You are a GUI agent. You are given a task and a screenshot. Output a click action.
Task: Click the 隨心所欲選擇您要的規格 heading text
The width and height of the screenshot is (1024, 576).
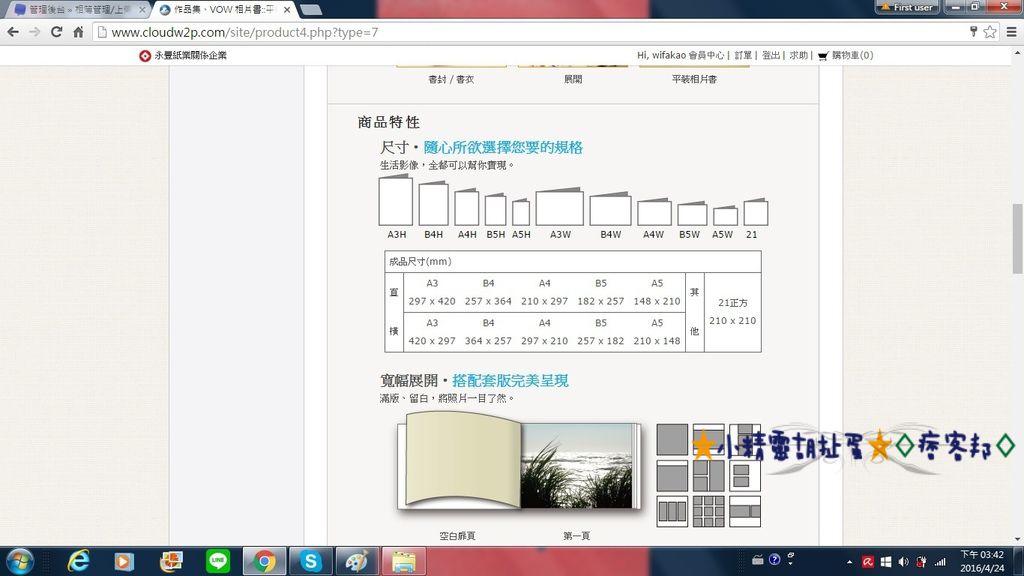503,148
